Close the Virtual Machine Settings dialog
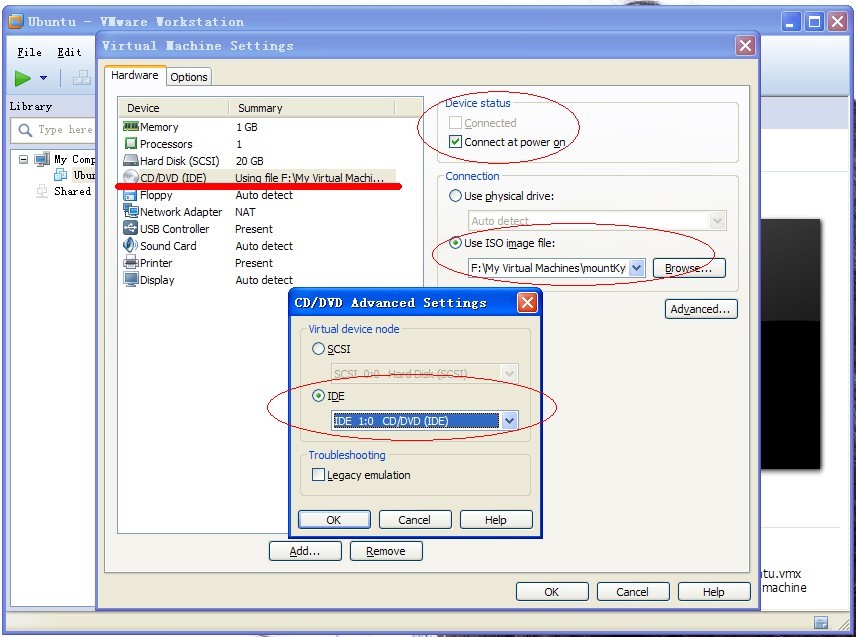Viewport: 856px width, 637px height. click(x=745, y=46)
